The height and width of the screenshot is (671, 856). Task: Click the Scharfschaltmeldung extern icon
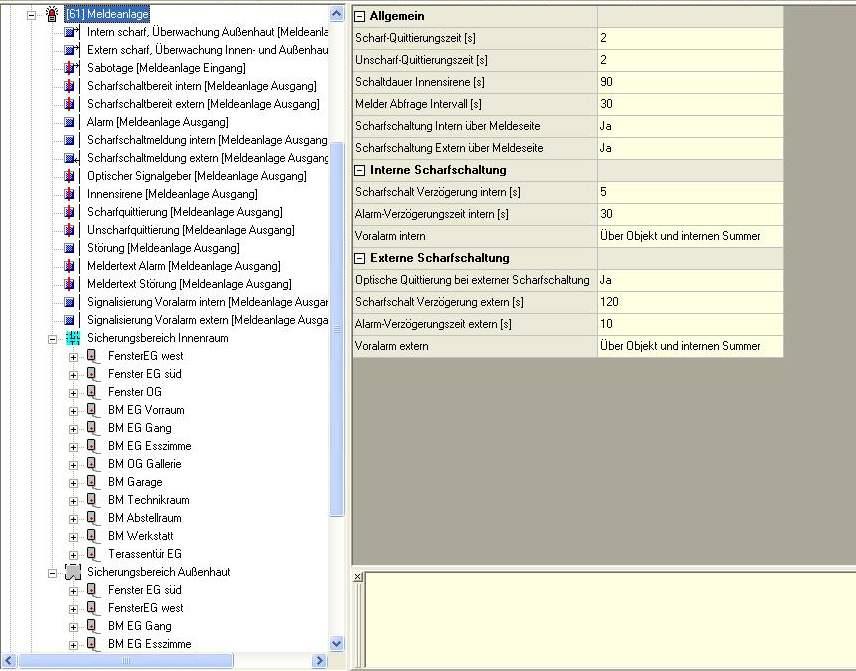click(71, 158)
